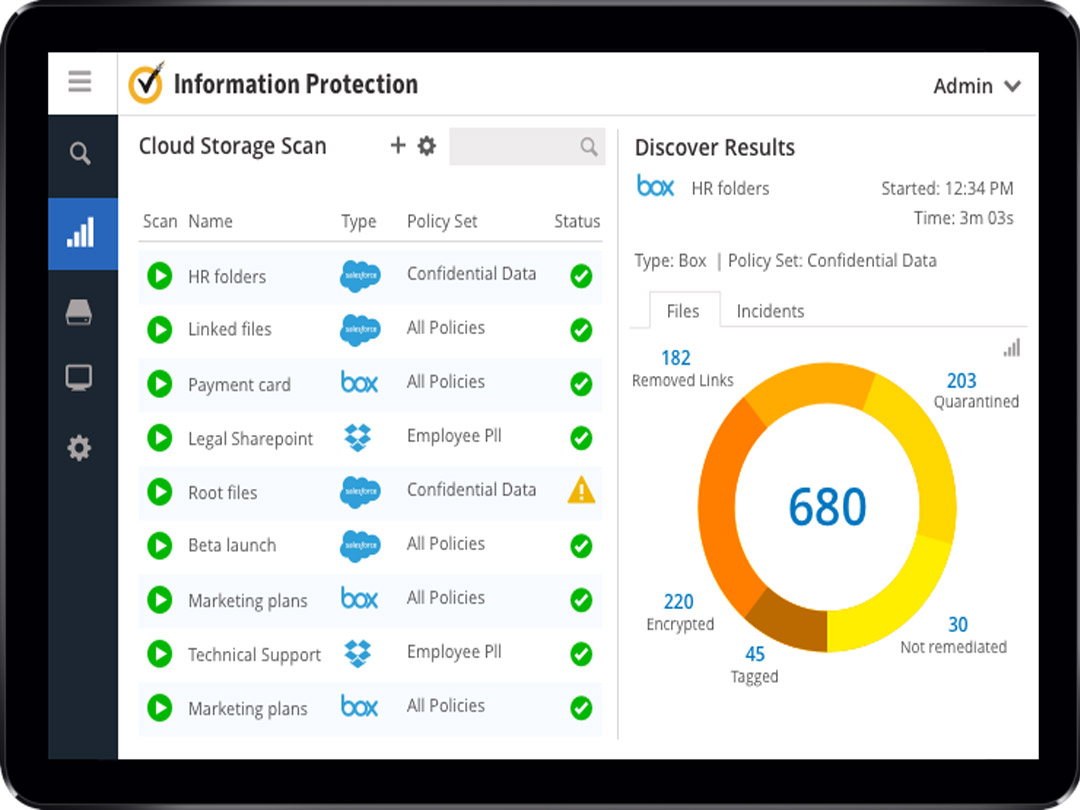Run the Technical Support scan
The image size is (1080, 810).
tap(160, 654)
